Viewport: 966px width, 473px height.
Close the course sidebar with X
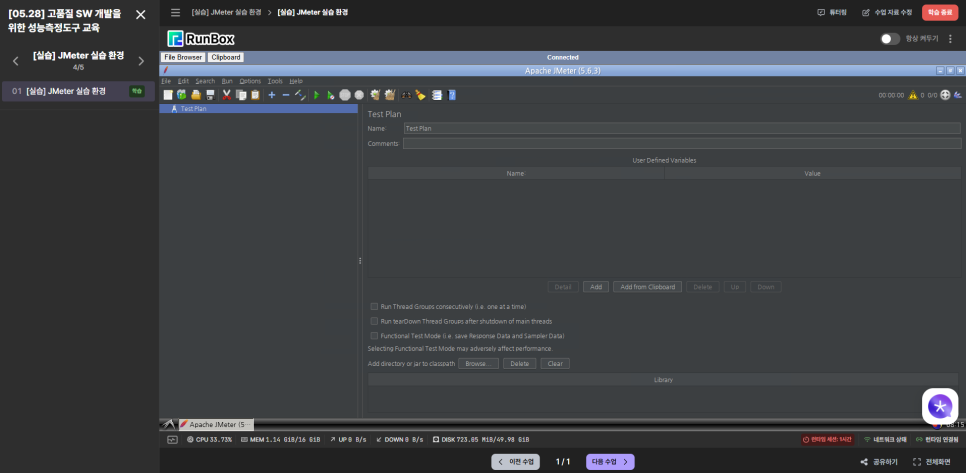pos(140,15)
